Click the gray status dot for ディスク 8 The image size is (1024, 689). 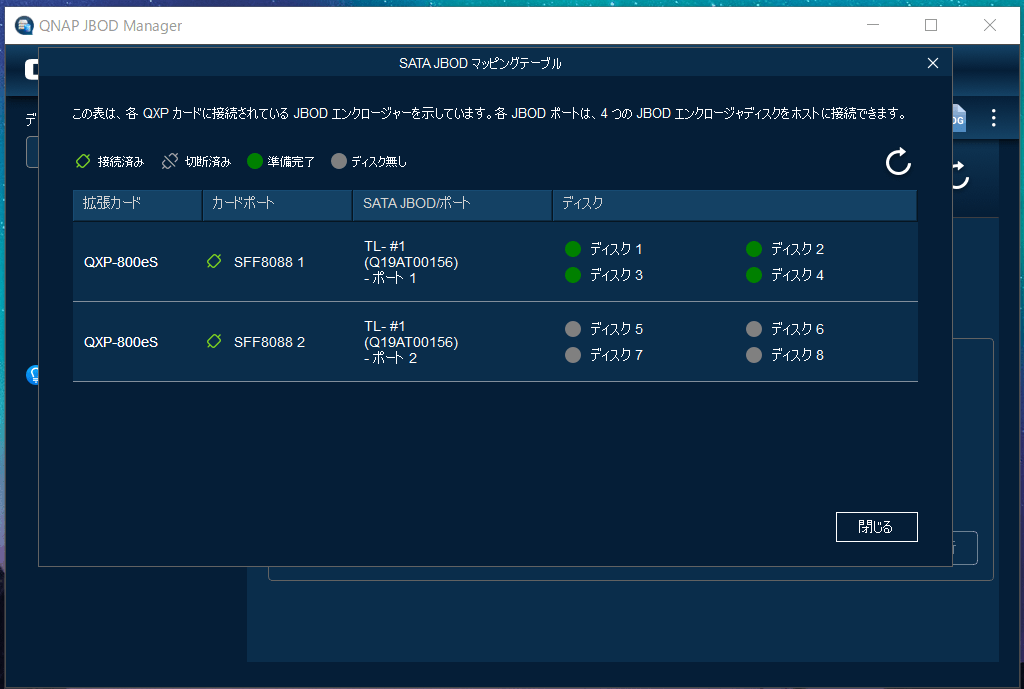(x=754, y=355)
